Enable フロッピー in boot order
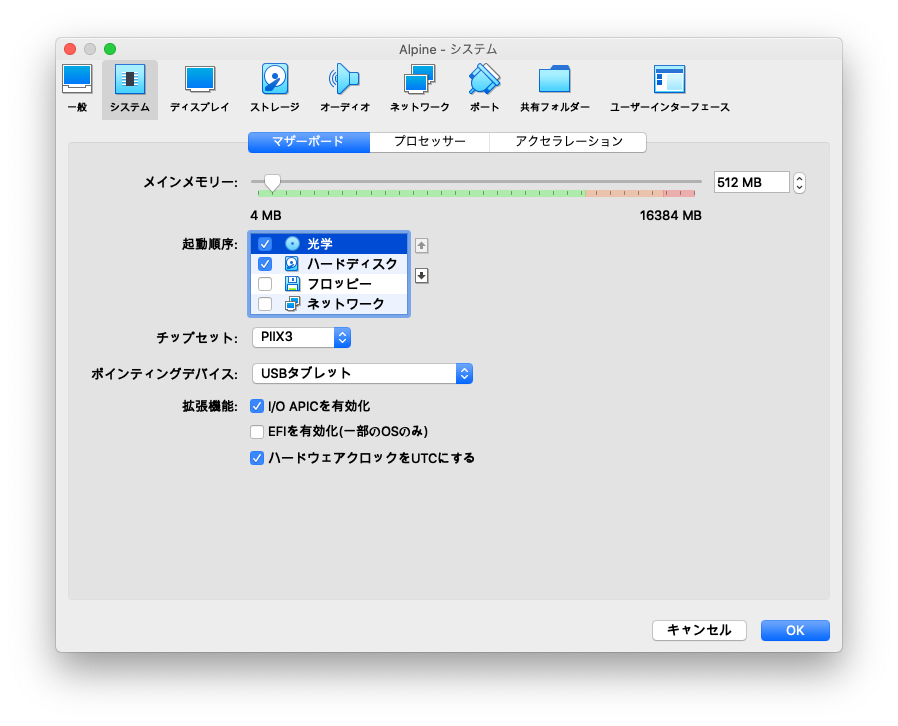 click(x=265, y=283)
